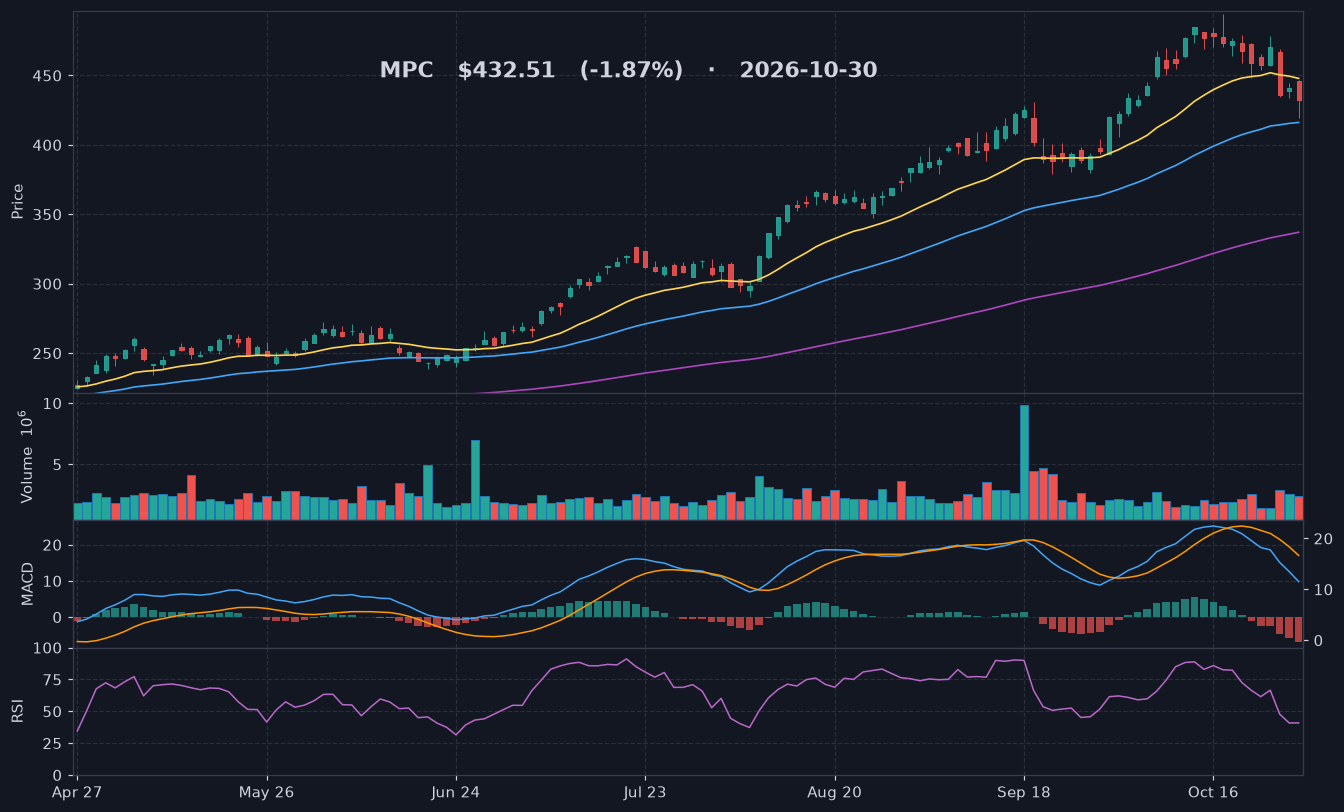Click the 75 tick on the RSI axis
1344x812 pixels.
54,681
